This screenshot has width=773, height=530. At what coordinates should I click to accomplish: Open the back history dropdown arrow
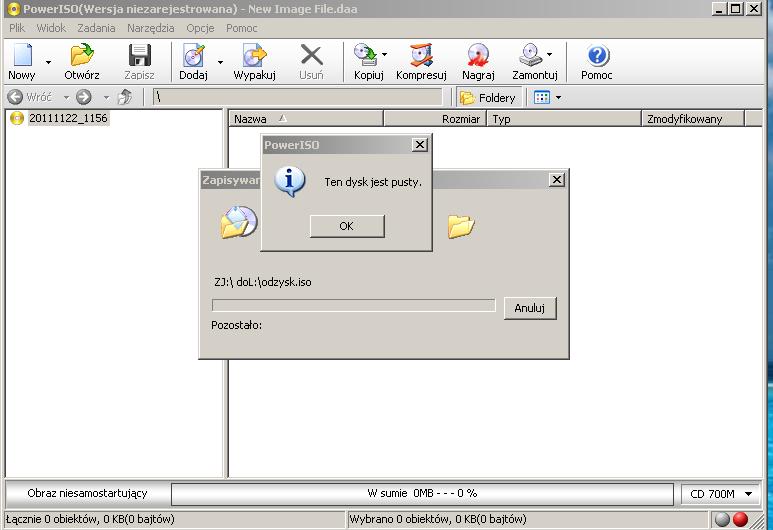pos(66,98)
